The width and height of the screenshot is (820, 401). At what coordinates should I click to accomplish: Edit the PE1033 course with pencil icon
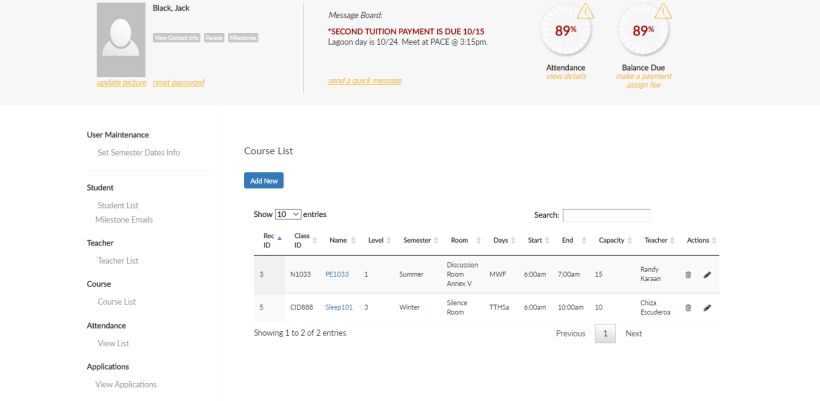click(x=707, y=274)
